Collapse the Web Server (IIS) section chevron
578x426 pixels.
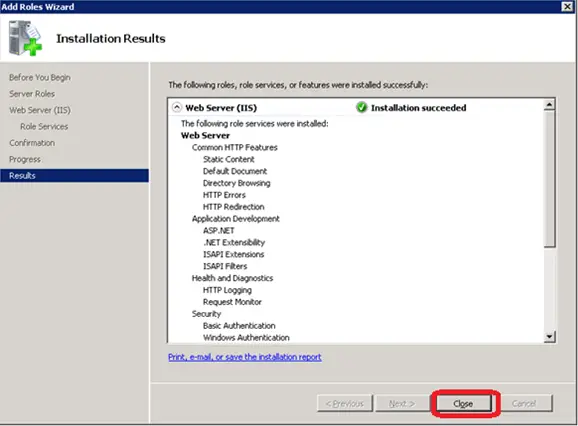pyautogui.click(x=177, y=107)
